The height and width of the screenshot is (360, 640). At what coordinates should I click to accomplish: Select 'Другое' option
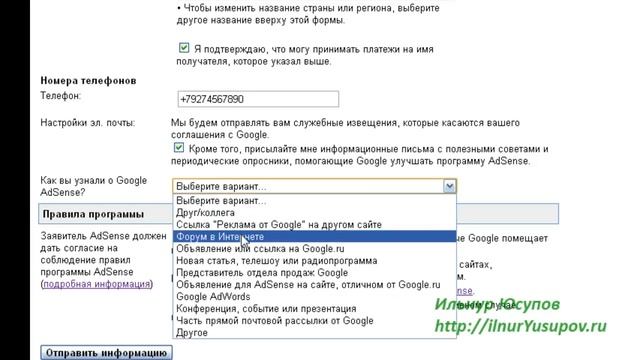[x=314, y=333]
